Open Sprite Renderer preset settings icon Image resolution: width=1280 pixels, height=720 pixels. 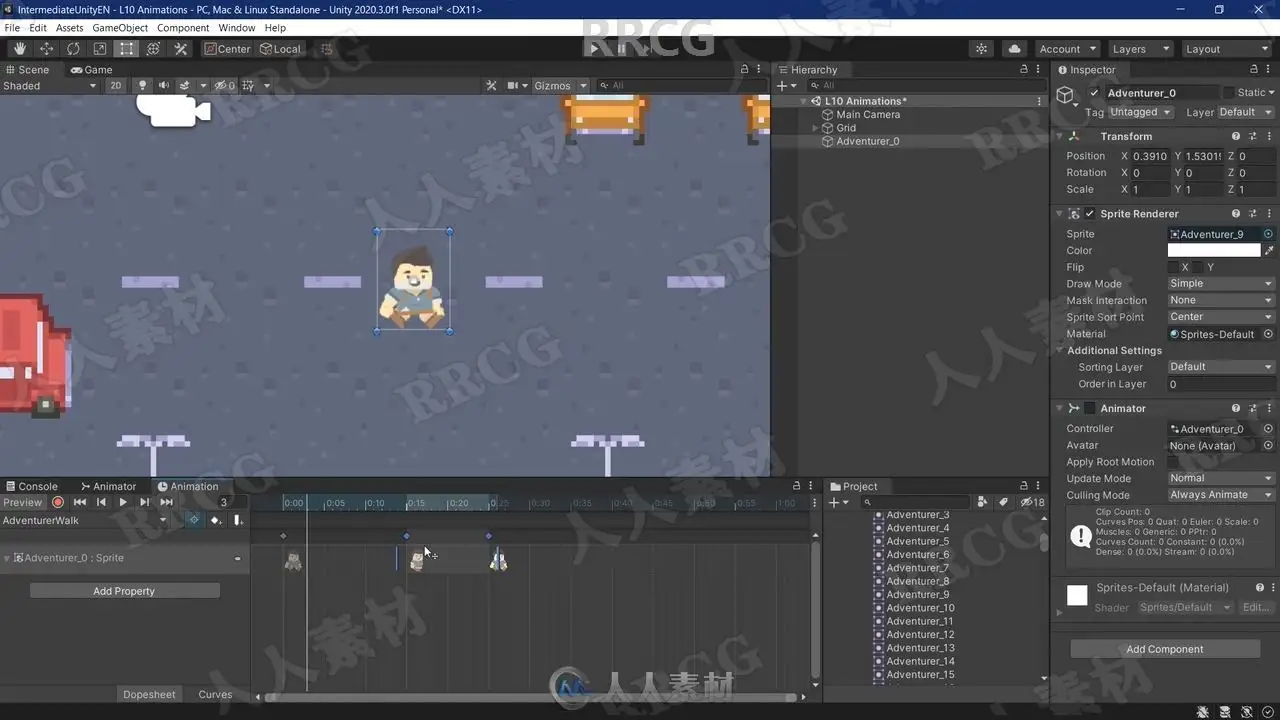[x=1251, y=213]
